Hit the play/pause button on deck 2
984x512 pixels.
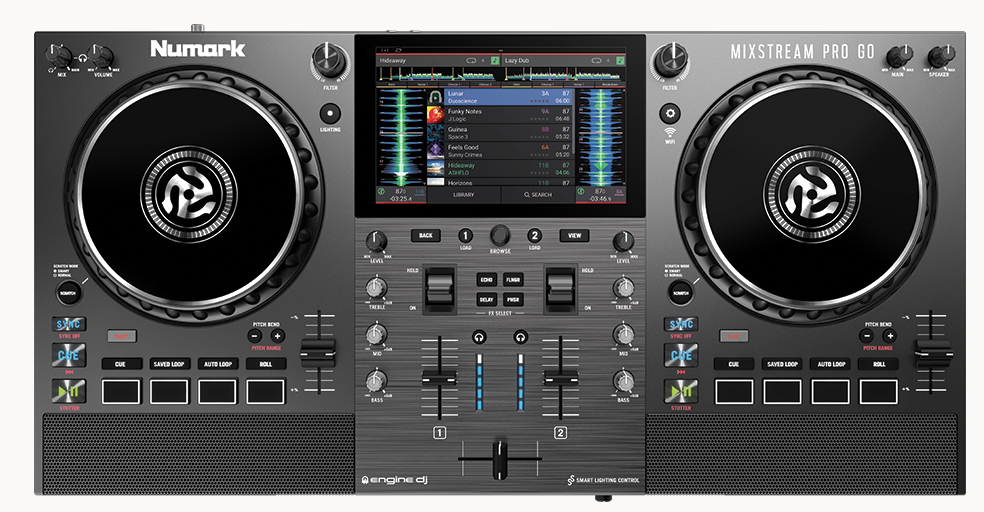pos(682,392)
